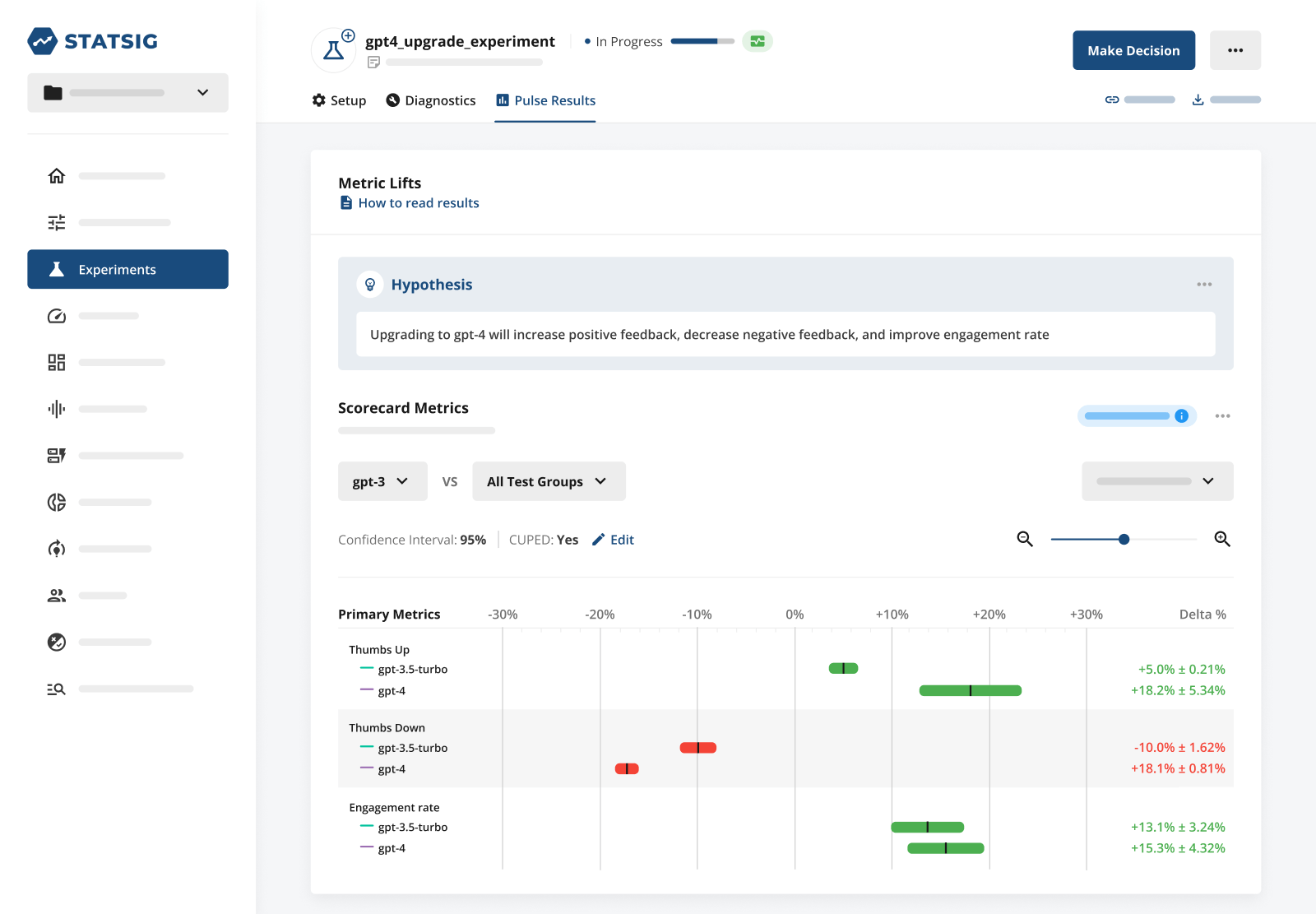1316x914 pixels.
Task: Click the download export icon
Action: [1198, 100]
